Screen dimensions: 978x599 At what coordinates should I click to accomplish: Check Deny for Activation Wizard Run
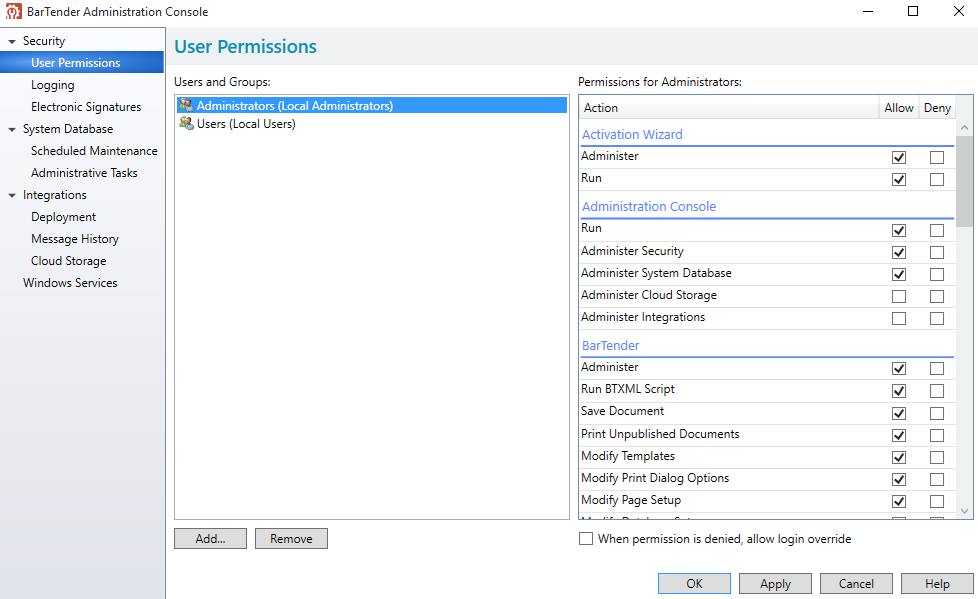click(937, 179)
